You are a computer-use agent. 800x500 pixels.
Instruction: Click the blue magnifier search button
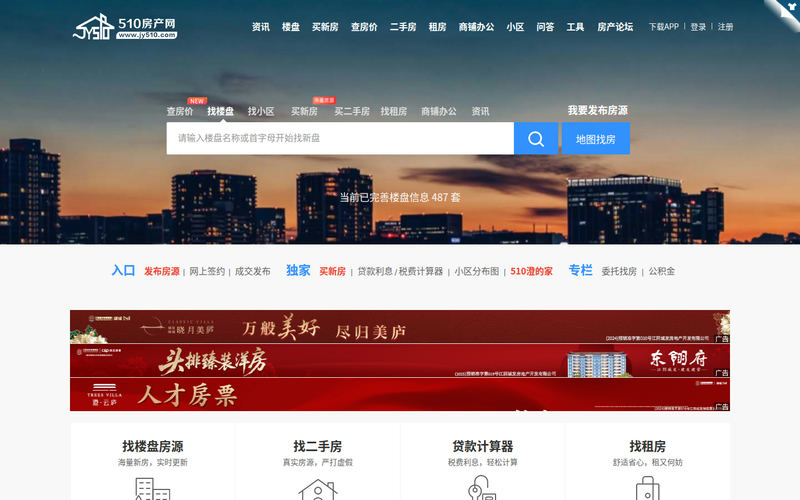pos(536,138)
